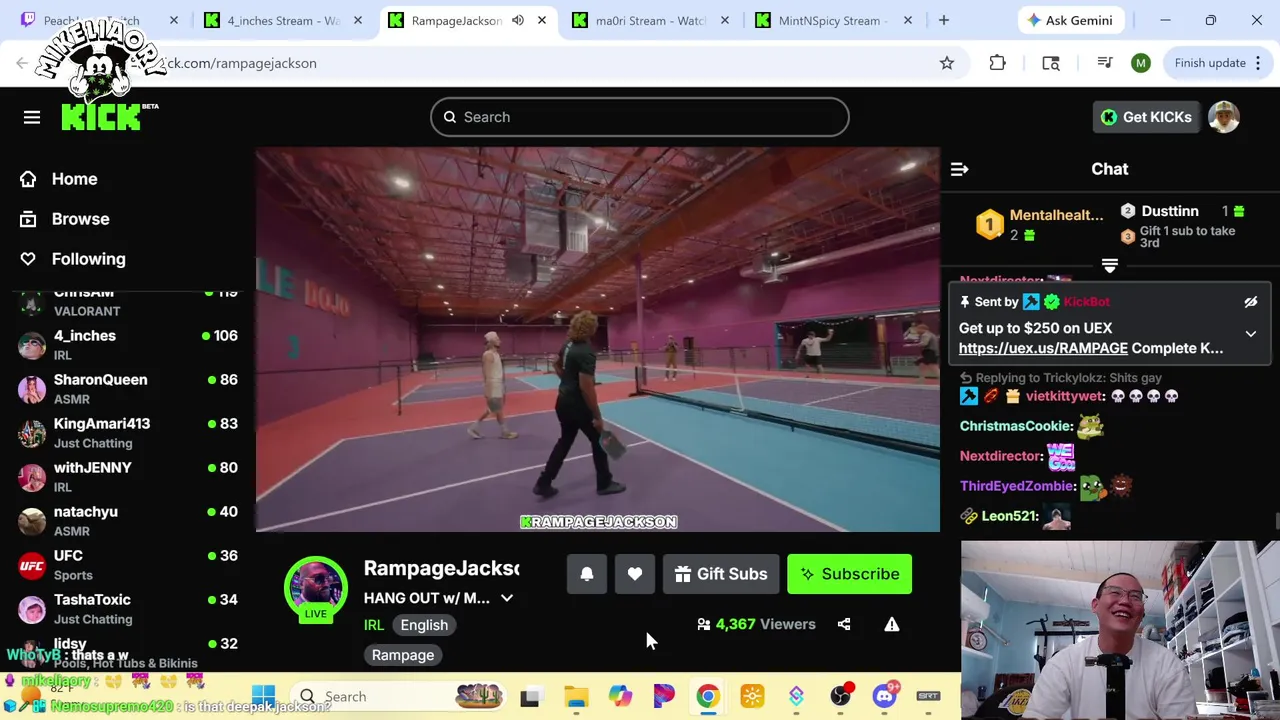Open natachyu channel in the sidebar
The height and width of the screenshot is (720, 1280).
pos(128,521)
